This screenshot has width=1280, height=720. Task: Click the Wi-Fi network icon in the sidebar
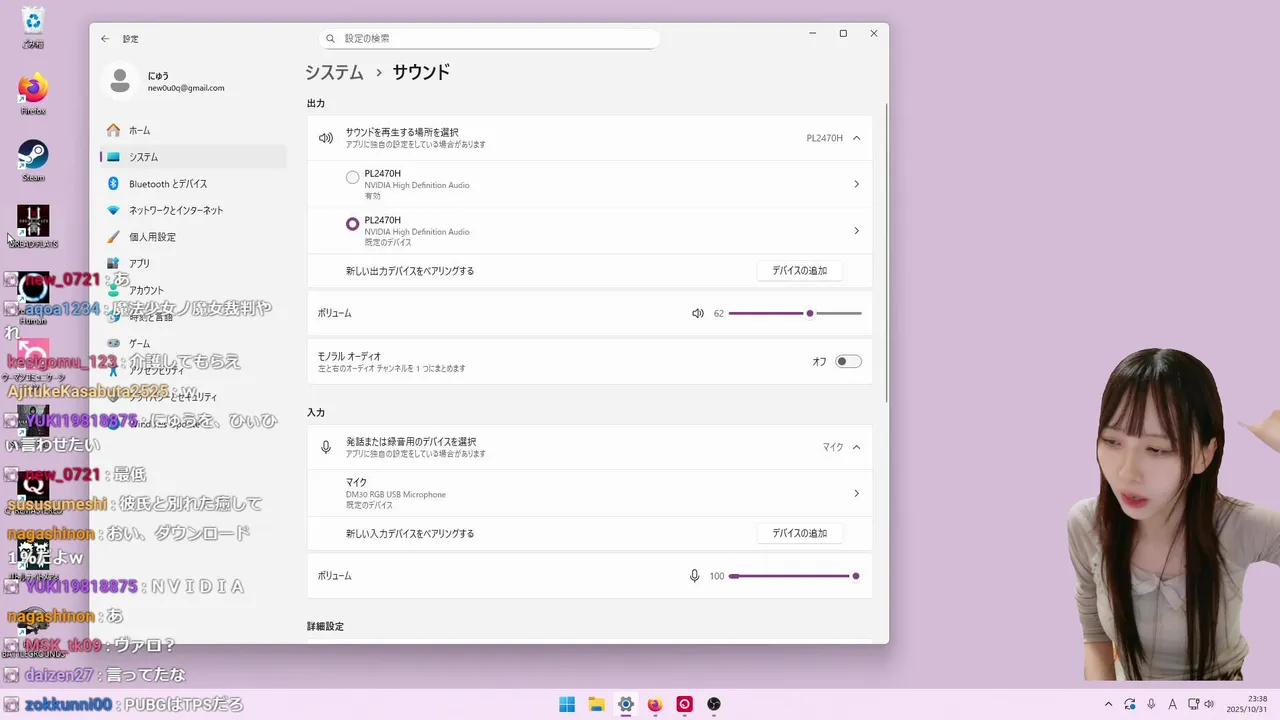[x=113, y=210]
